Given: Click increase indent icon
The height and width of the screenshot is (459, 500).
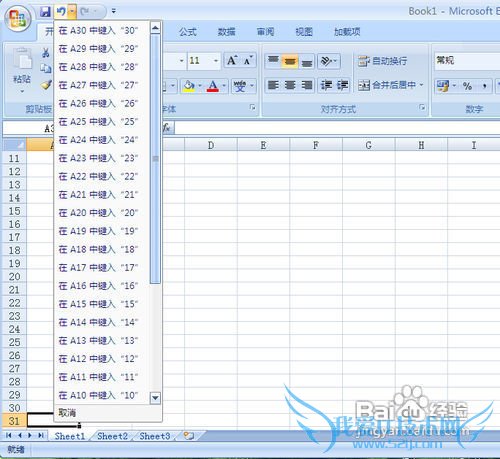Looking at the screenshot, I should (x=342, y=85).
